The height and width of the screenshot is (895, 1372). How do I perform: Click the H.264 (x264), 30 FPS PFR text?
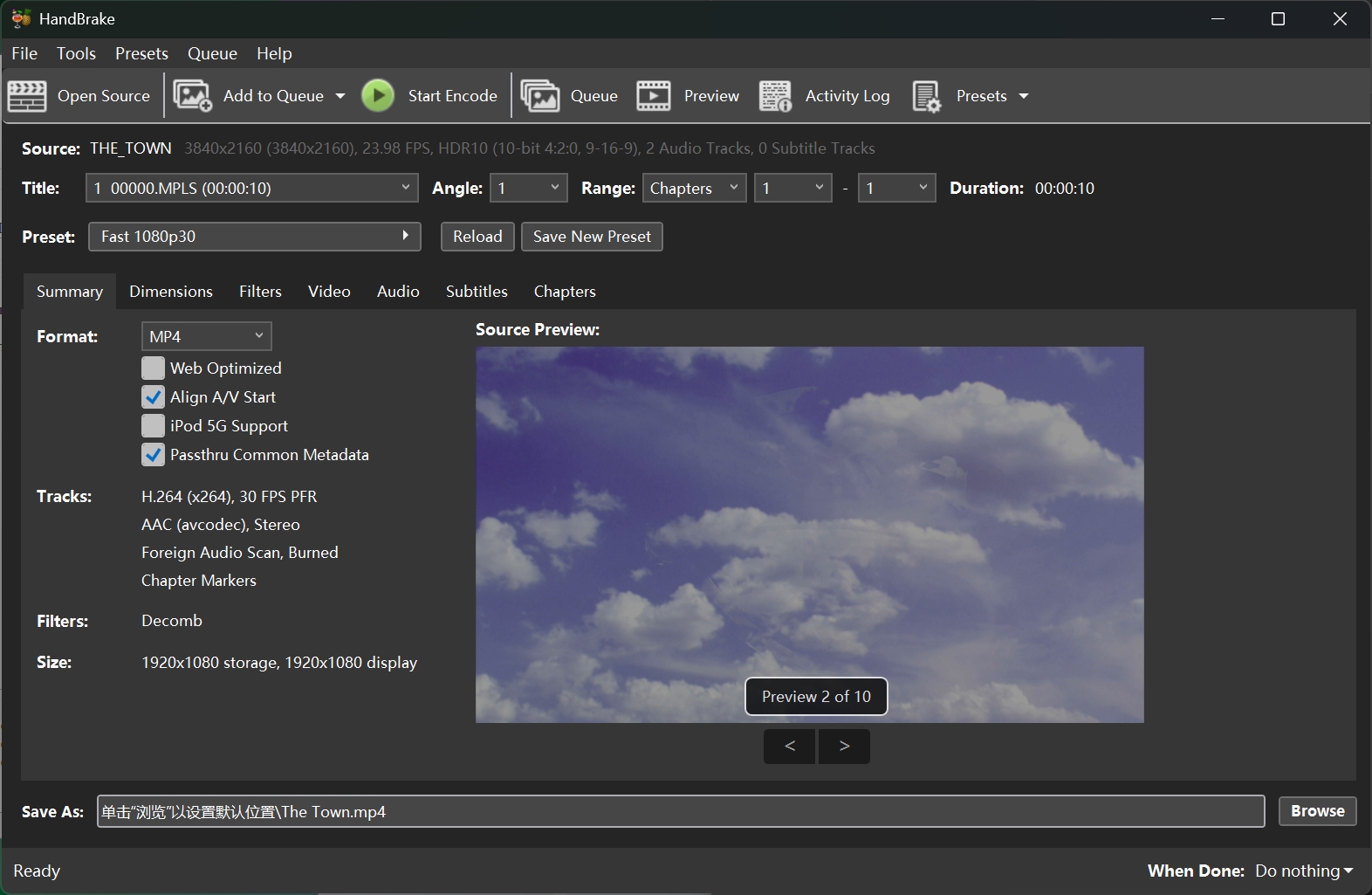coord(229,497)
